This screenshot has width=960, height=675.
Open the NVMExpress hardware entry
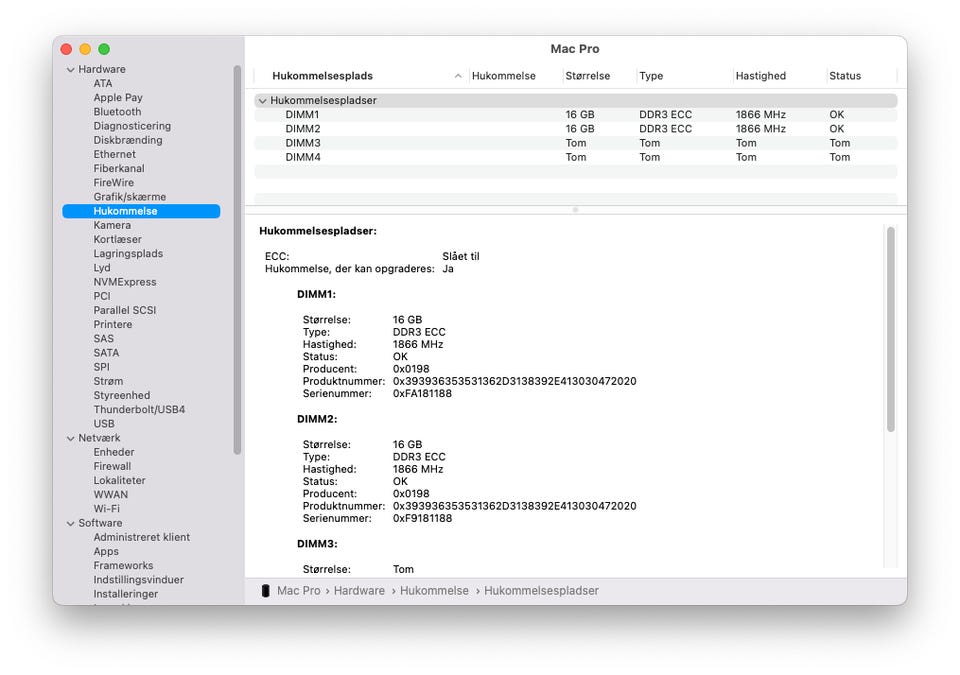tap(125, 282)
